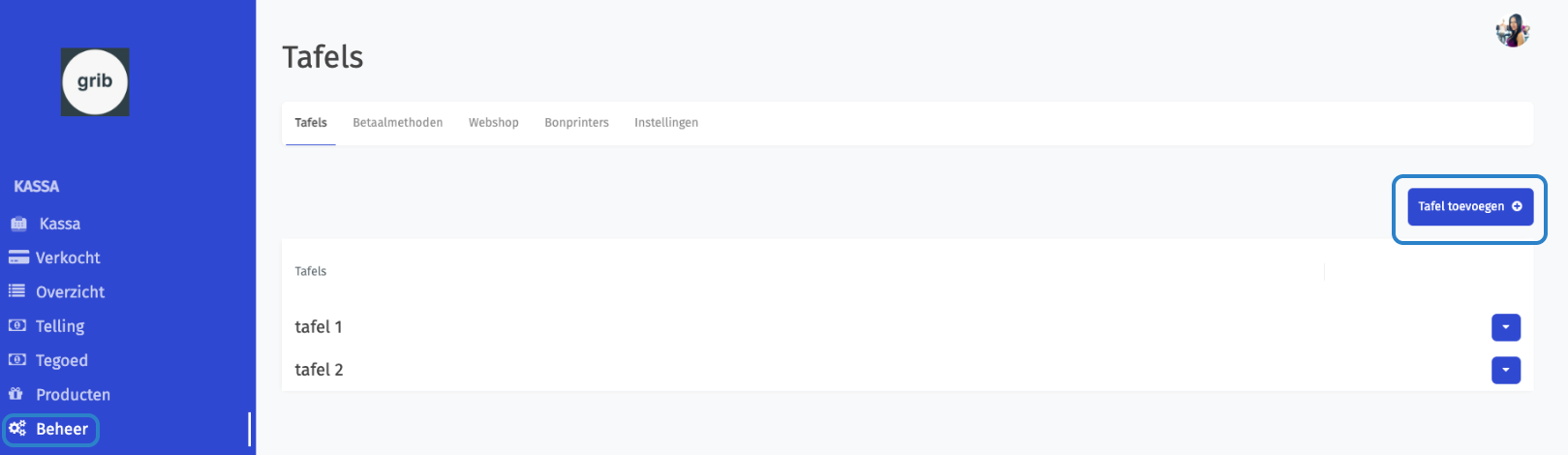Click the Producten gift icon
The width and height of the screenshot is (1568, 455).
(16, 394)
